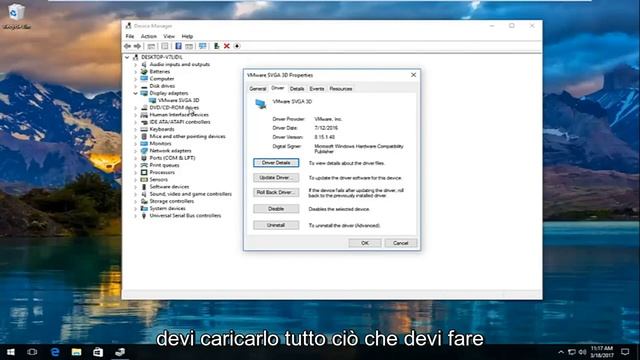Expand the Disk drives node

tap(136, 86)
